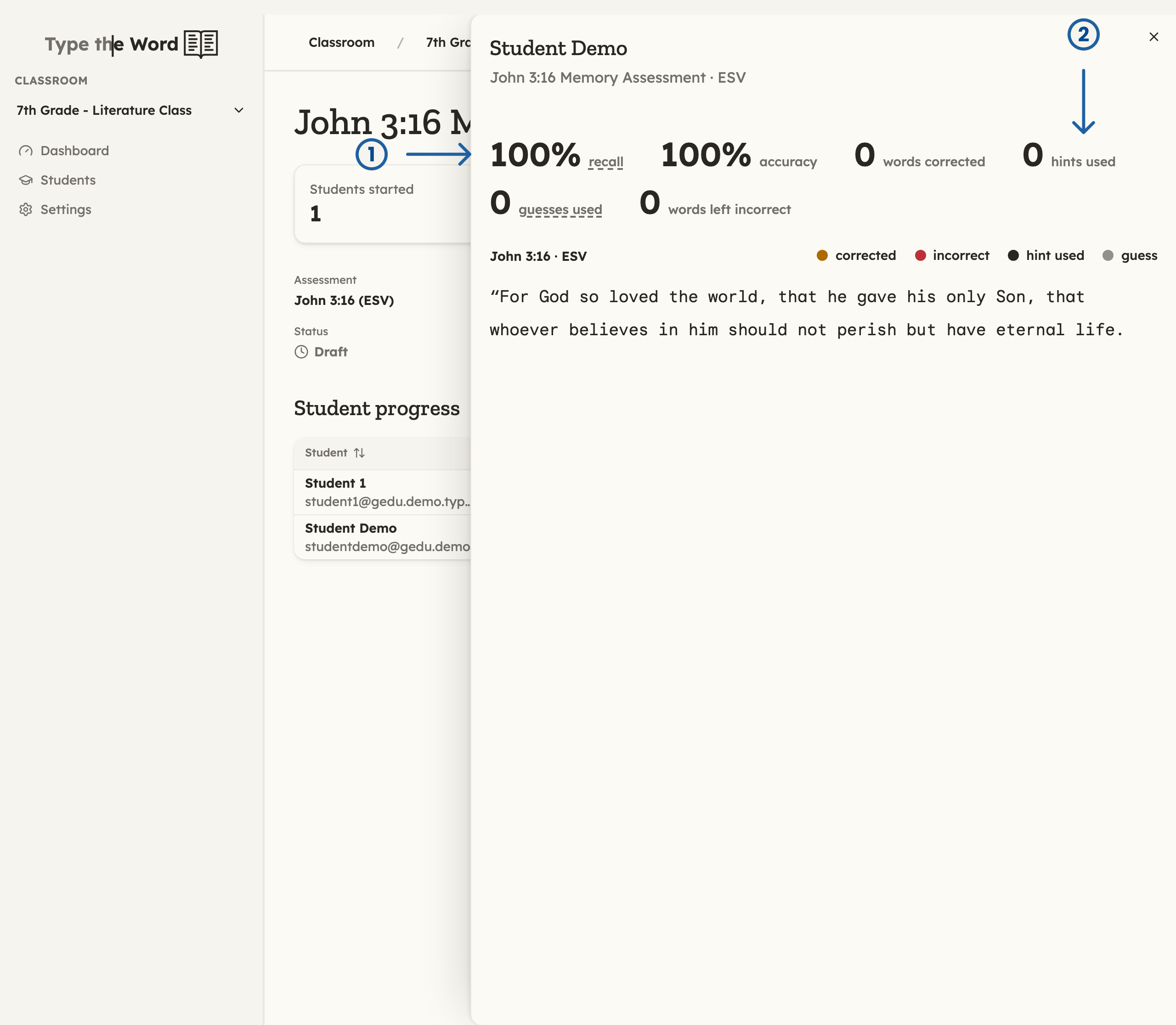Click the hints used statistic
The width and height of the screenshot is (1176, 1025).
pos(1069,156)
